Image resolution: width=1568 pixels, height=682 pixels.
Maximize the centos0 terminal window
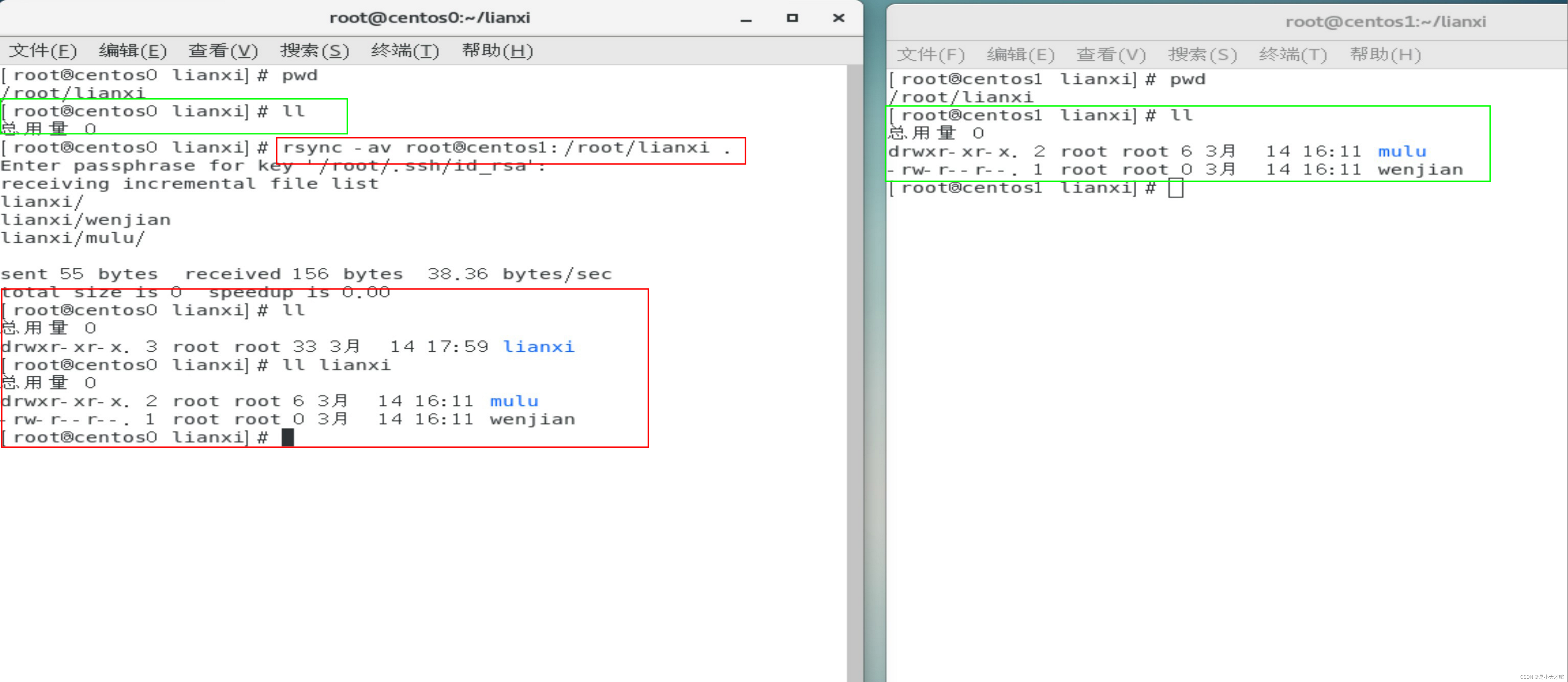click(x=792, y=18)
